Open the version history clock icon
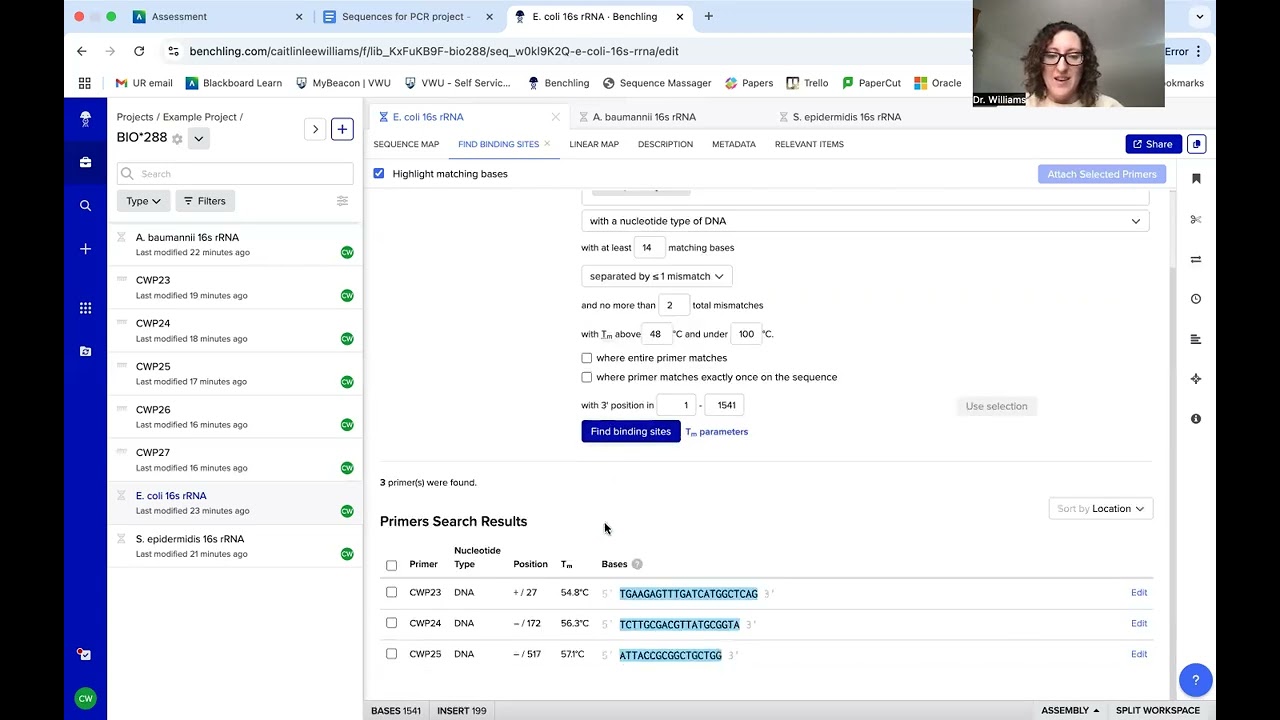The width and height of the screenshot is (1280, 720). tap(1196, 299)
